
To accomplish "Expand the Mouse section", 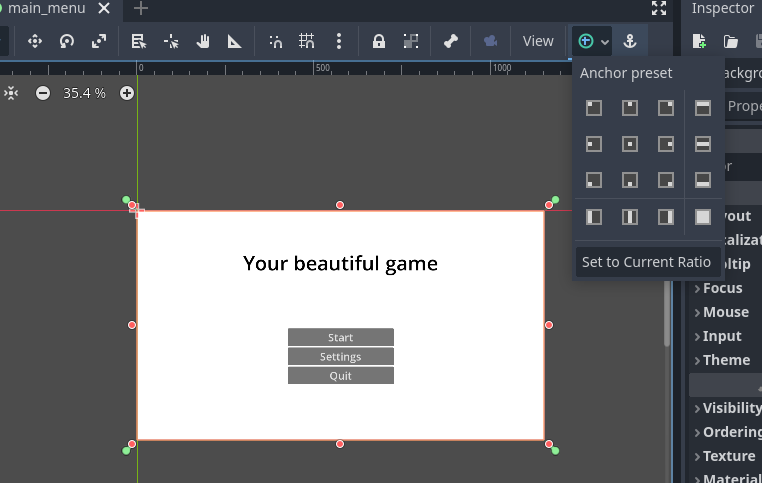I will pos(722,312).
